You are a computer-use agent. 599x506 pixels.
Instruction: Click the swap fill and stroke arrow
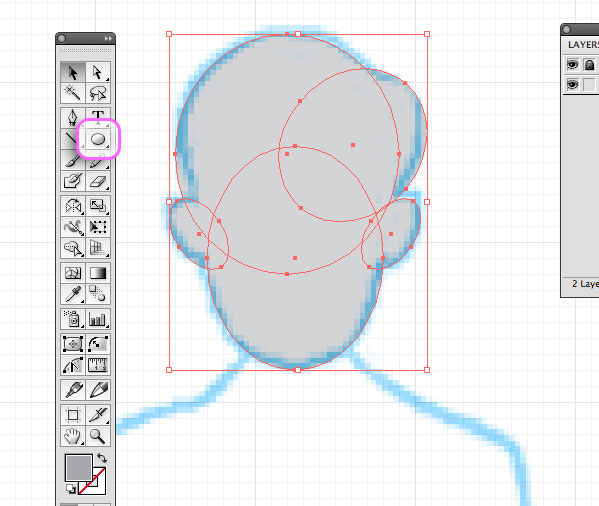(x=102, y=458)
